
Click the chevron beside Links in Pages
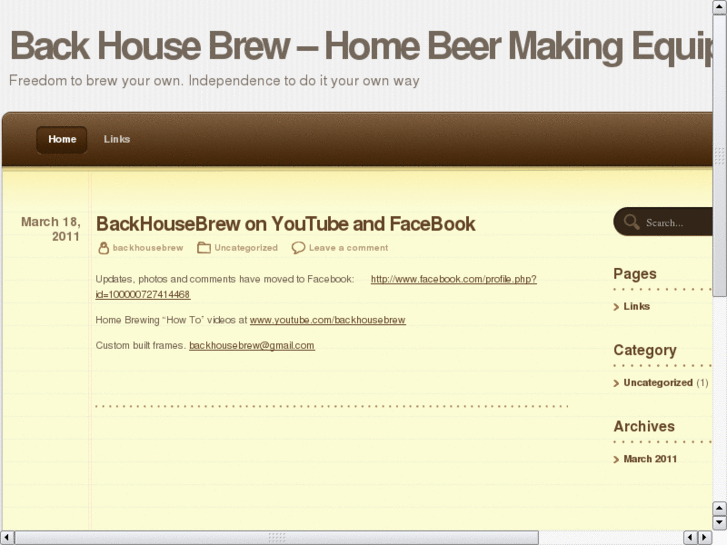tap(616, 307)
